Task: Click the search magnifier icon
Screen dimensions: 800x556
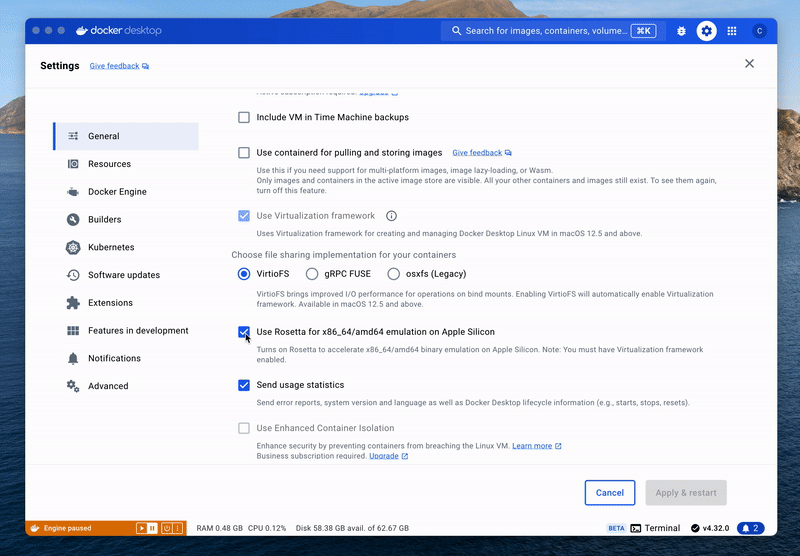Action: tap(456, 31)
